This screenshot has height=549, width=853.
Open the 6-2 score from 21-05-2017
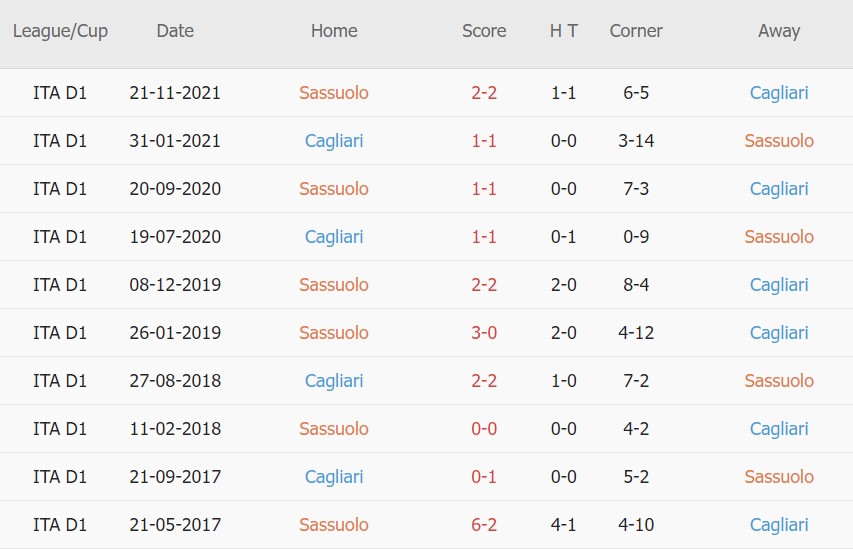pyautogui.click(x=484, y=525)
